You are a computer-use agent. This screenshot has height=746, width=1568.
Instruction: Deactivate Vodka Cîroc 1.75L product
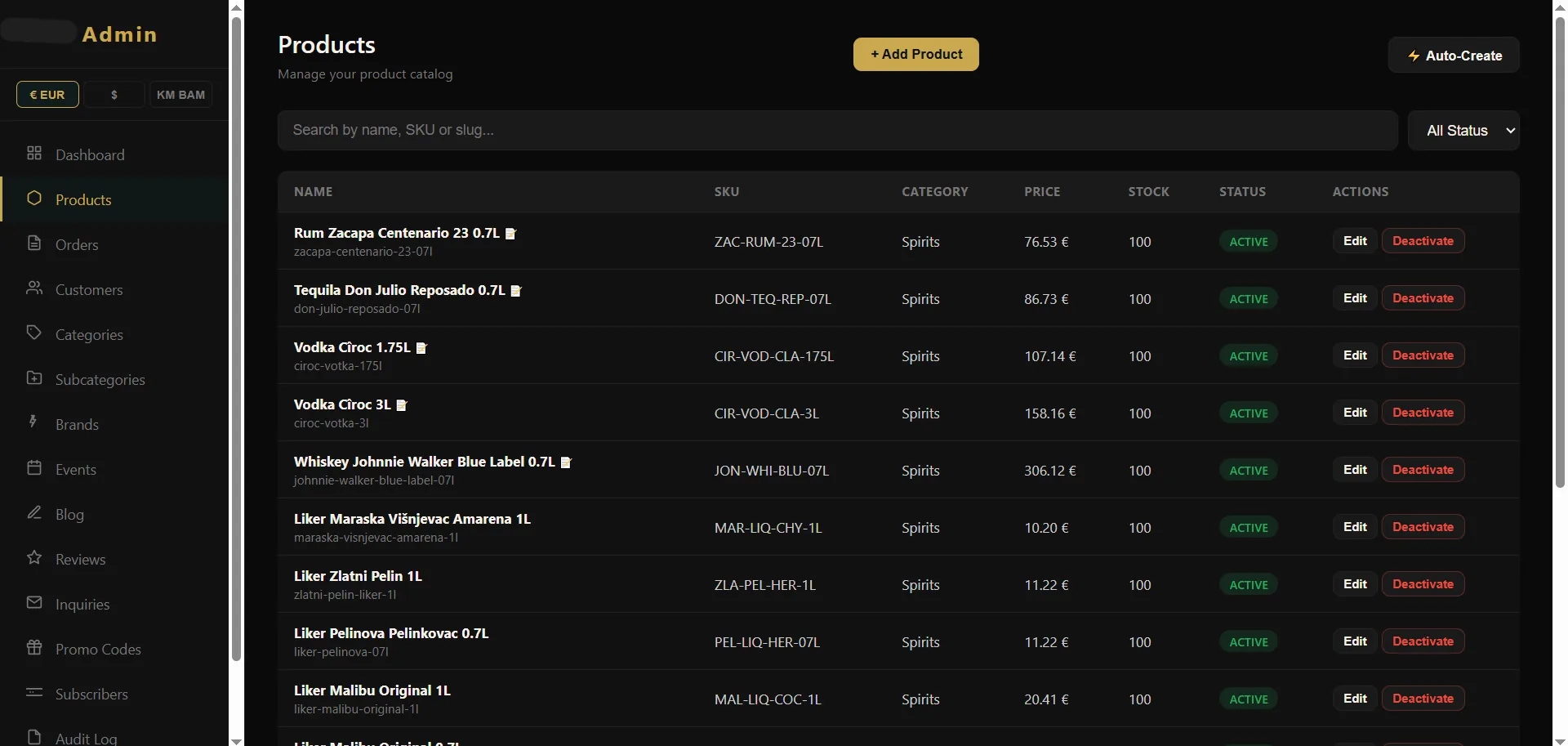1423,355
